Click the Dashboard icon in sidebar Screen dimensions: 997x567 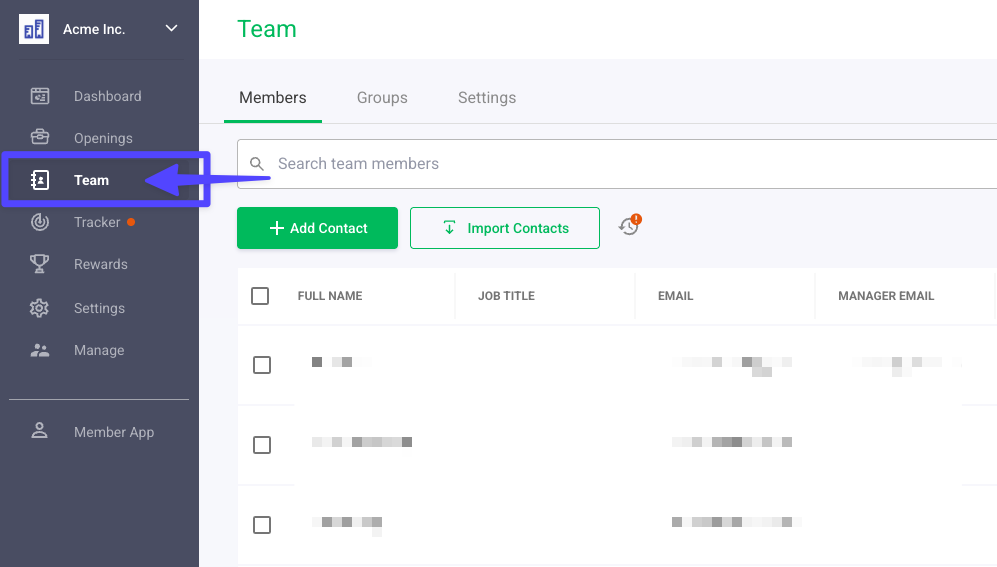point(40,96)
